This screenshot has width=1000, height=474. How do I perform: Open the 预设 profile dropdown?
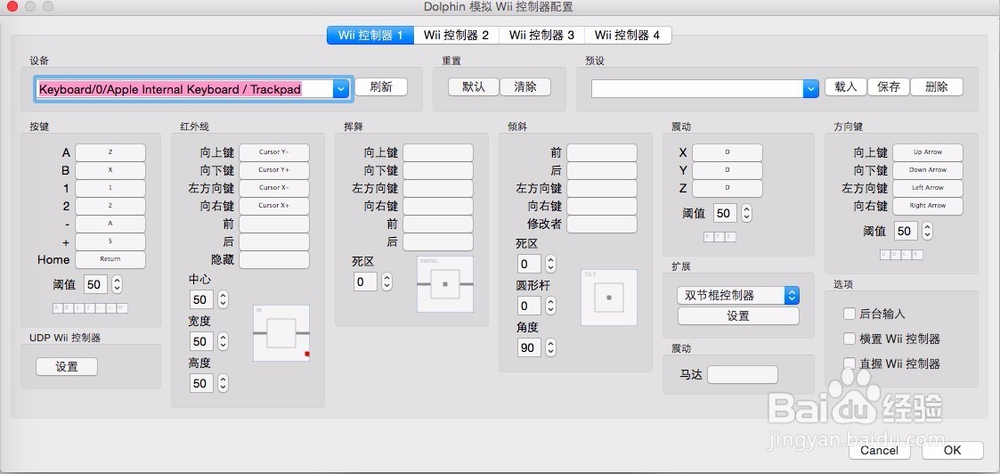point(811,89)
